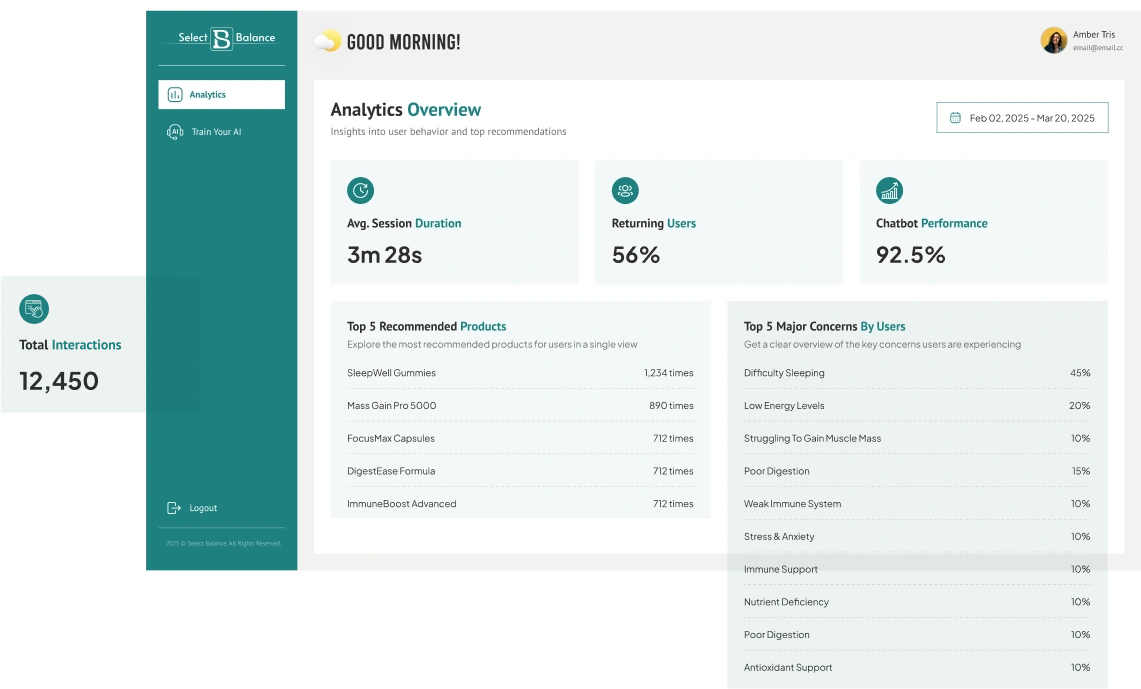Click the clock icon for Avg. Session Duration

(x=360, y=190)
